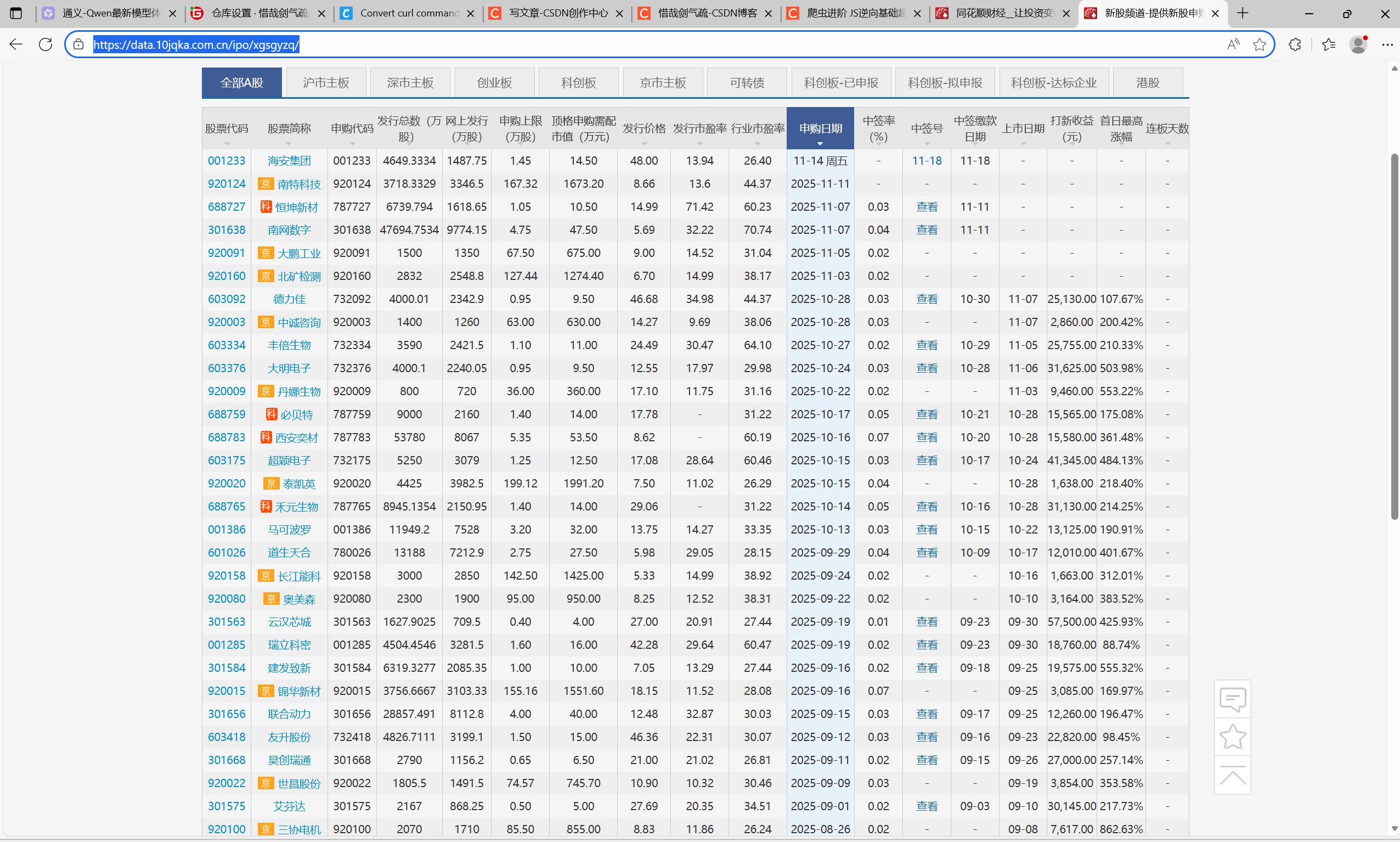Open a new browser tab
This screenshot has height=842, width=1400.
1243,13
